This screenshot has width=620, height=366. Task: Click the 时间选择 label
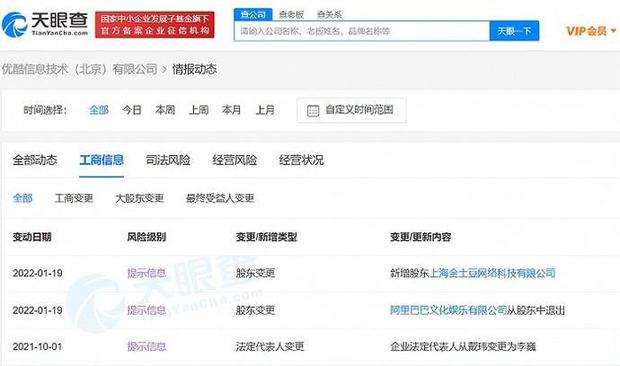tap(45, 110)
